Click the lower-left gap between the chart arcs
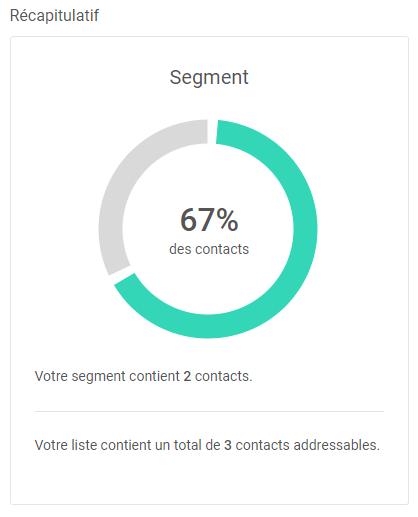This screenshot has height=517, width=418. pos(122,275)
